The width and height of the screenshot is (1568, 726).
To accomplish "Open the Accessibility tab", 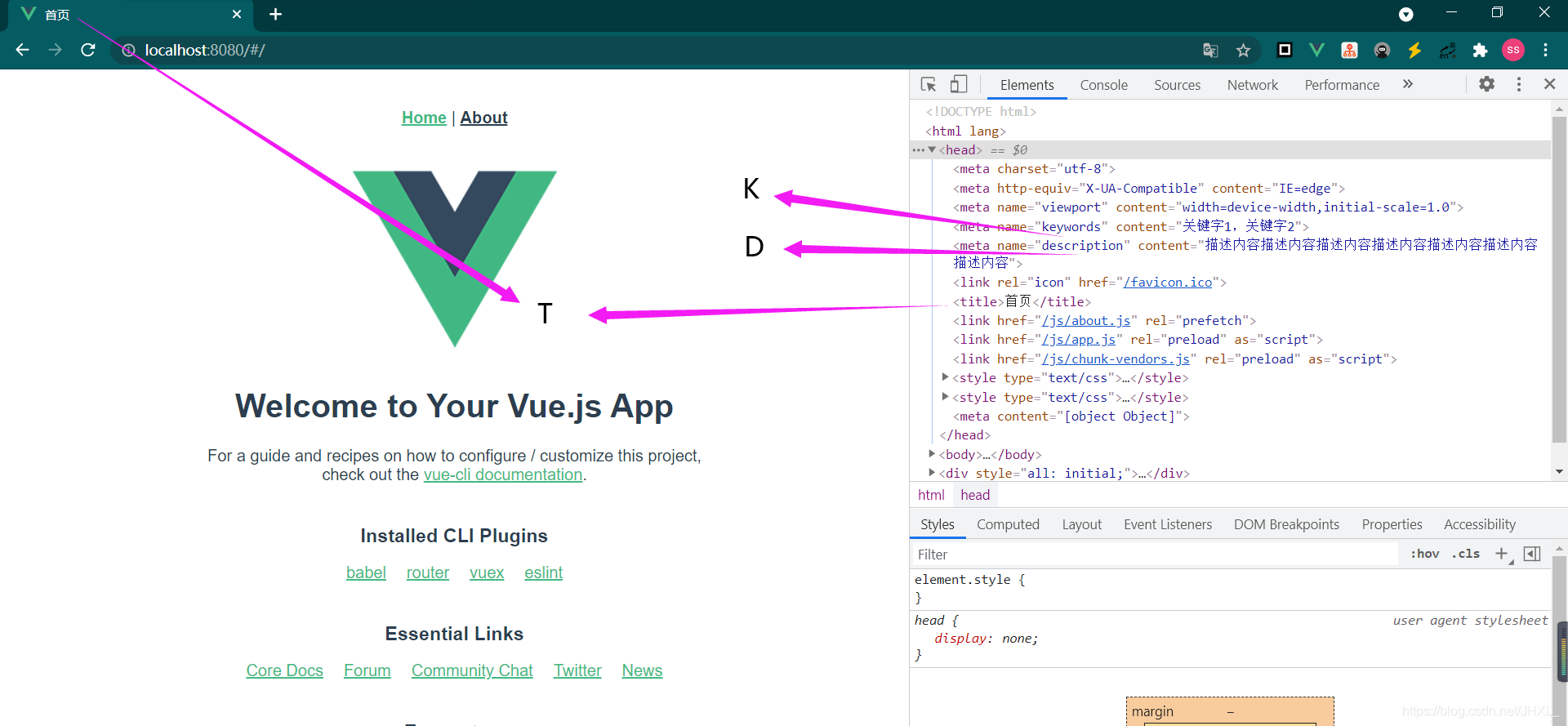I will tap(1479, 524).
